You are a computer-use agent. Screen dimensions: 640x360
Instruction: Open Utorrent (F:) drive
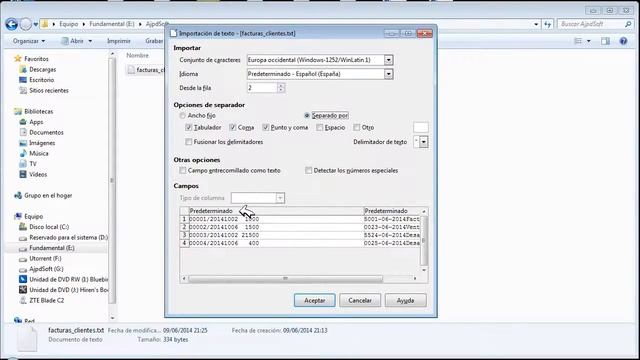coord(45,258)
